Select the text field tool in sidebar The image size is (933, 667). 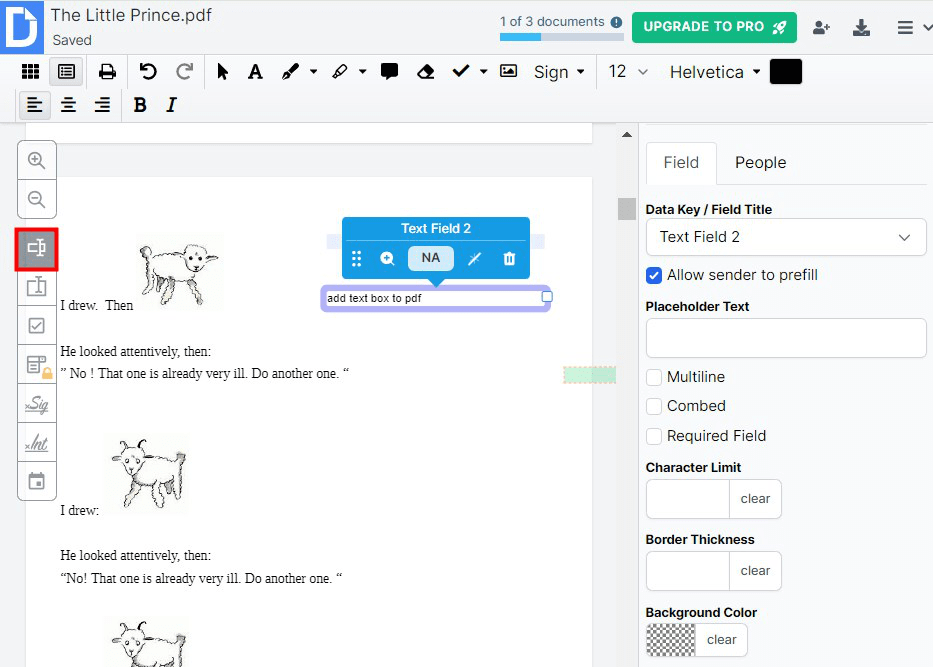[x=37, y=248]
